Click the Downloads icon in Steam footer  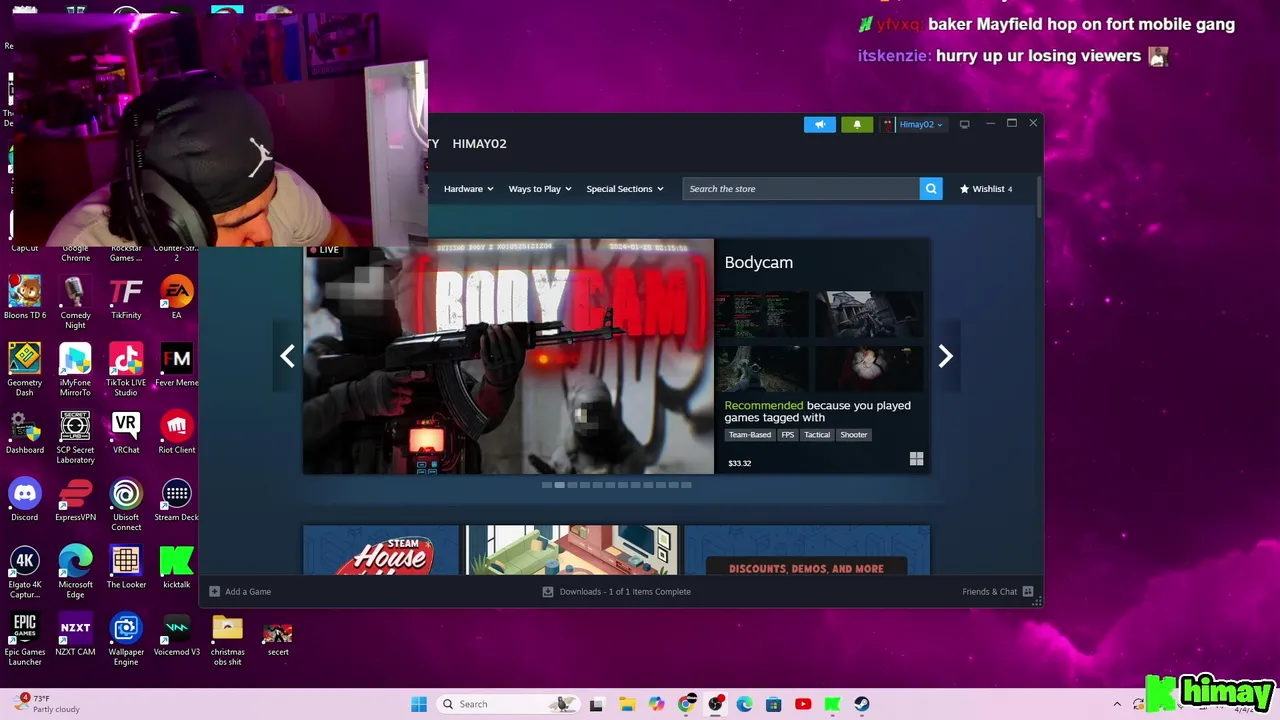click(x=547, y=591)
